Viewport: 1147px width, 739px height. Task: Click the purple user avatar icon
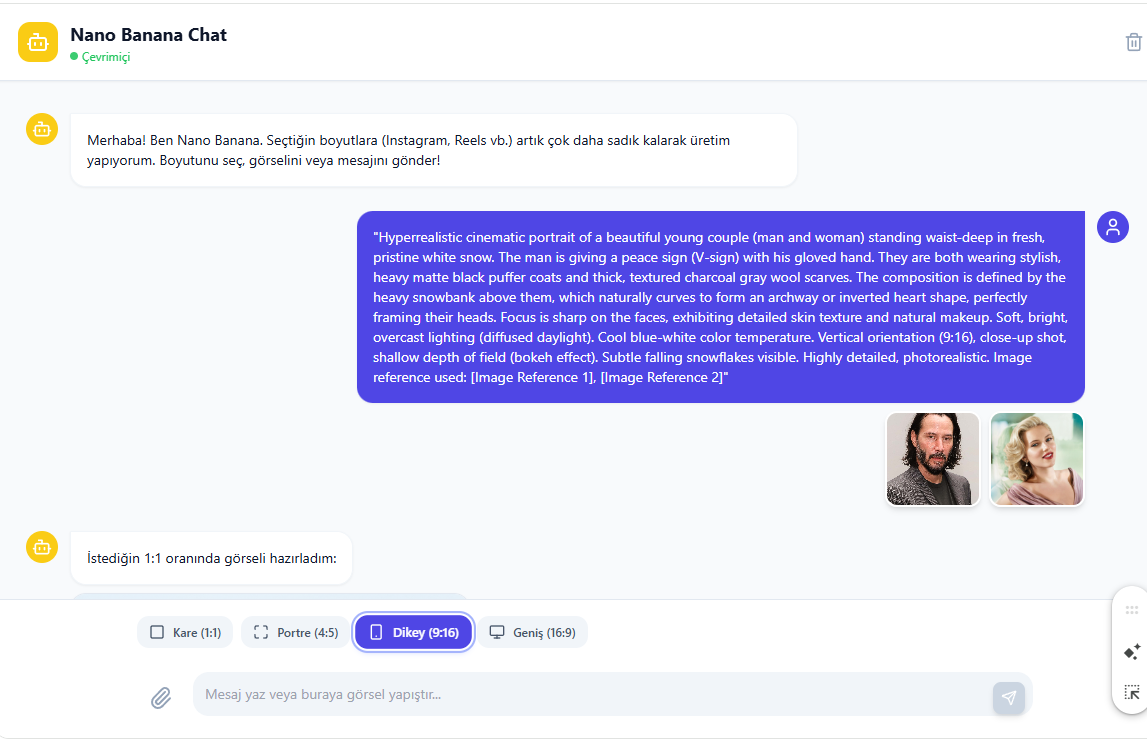[1113, 227]
